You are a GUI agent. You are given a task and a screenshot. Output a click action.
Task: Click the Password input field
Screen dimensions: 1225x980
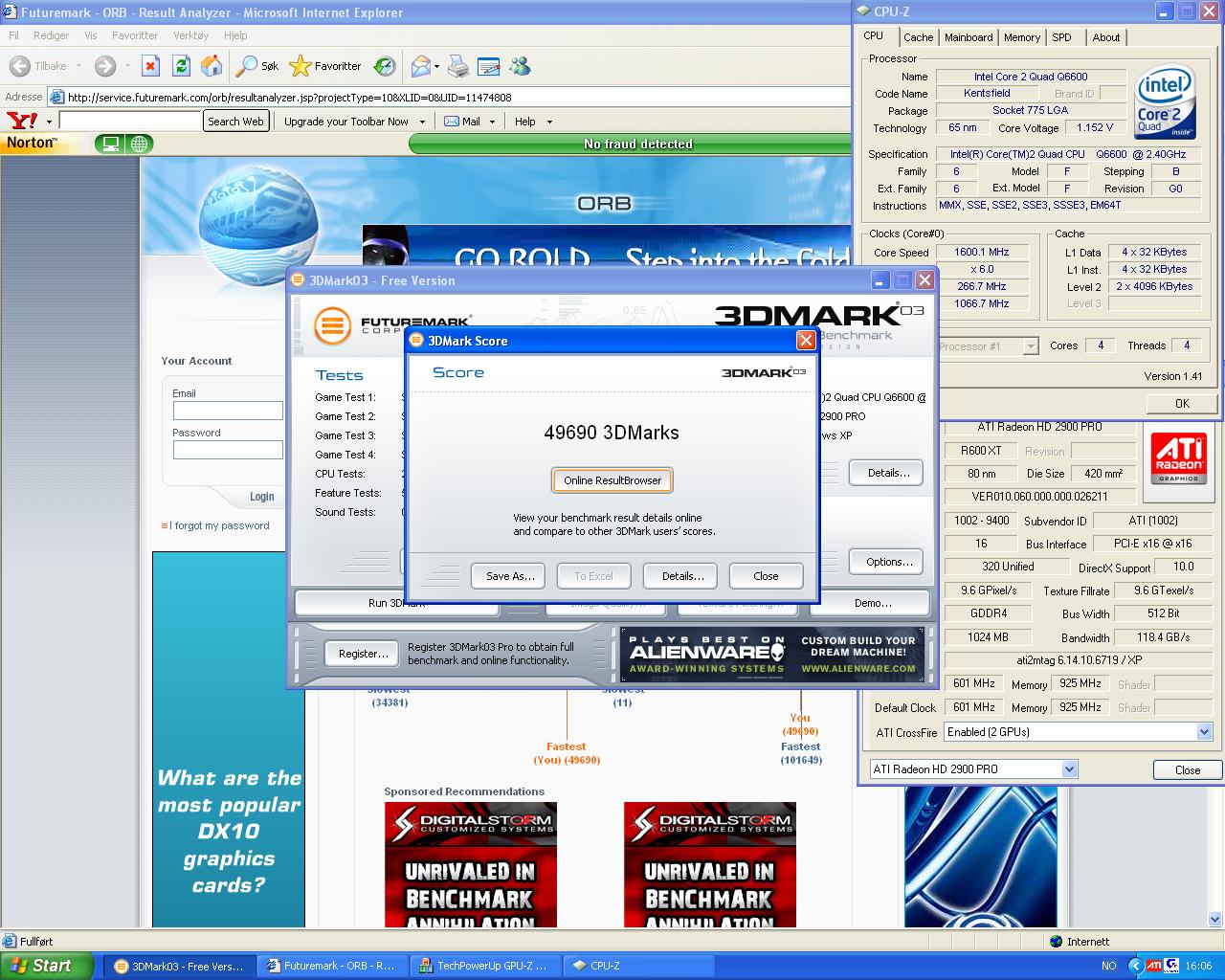point(228,450)
